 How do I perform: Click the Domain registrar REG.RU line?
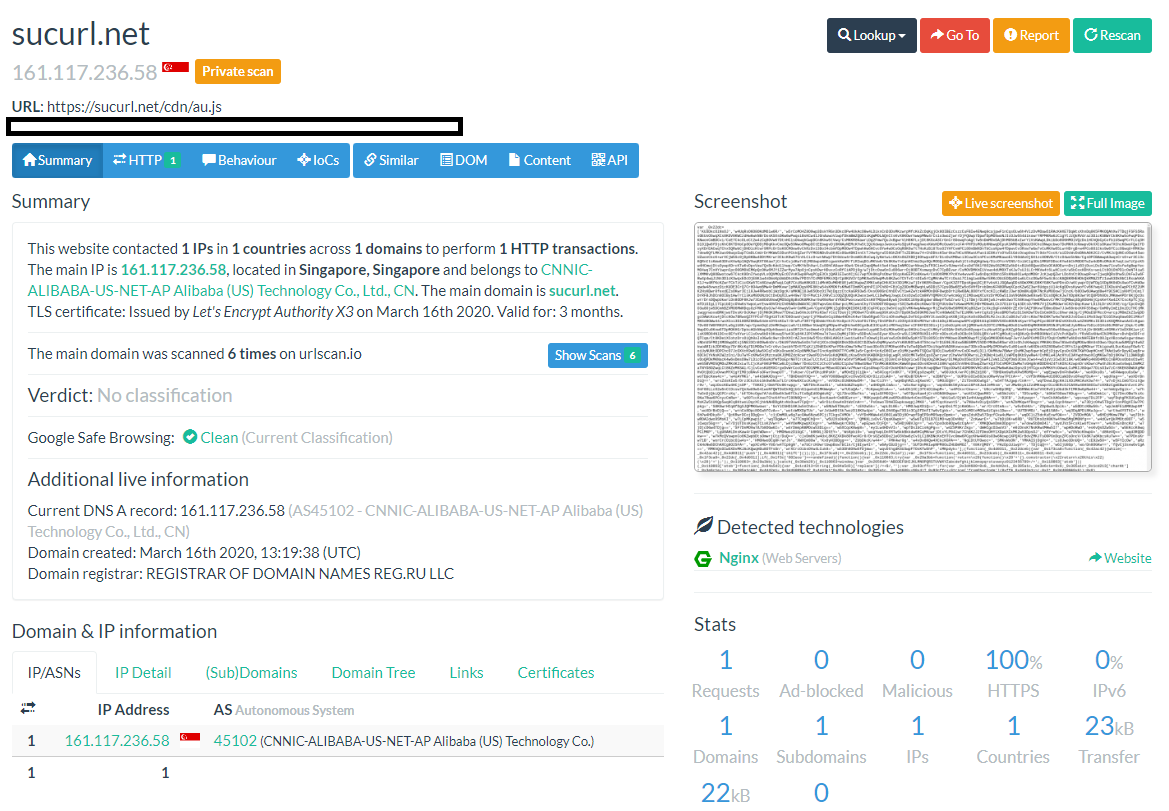pos(241,574)
